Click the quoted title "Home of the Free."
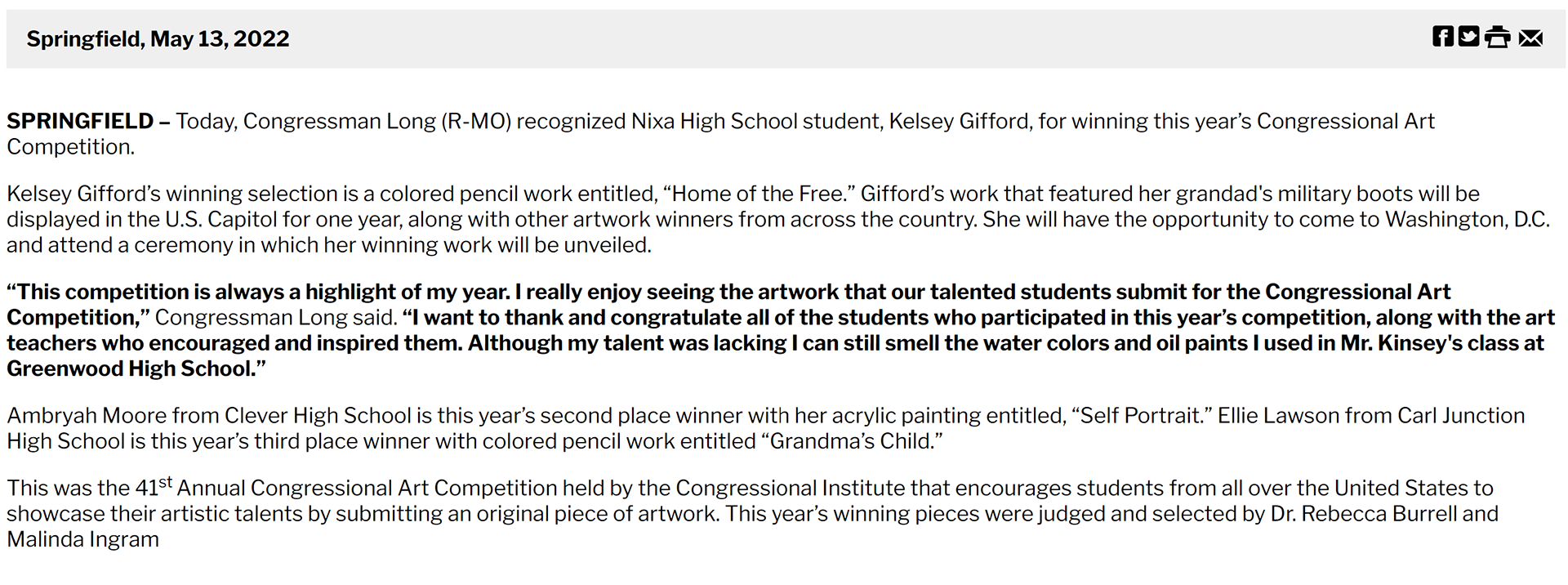 [759, 194]
